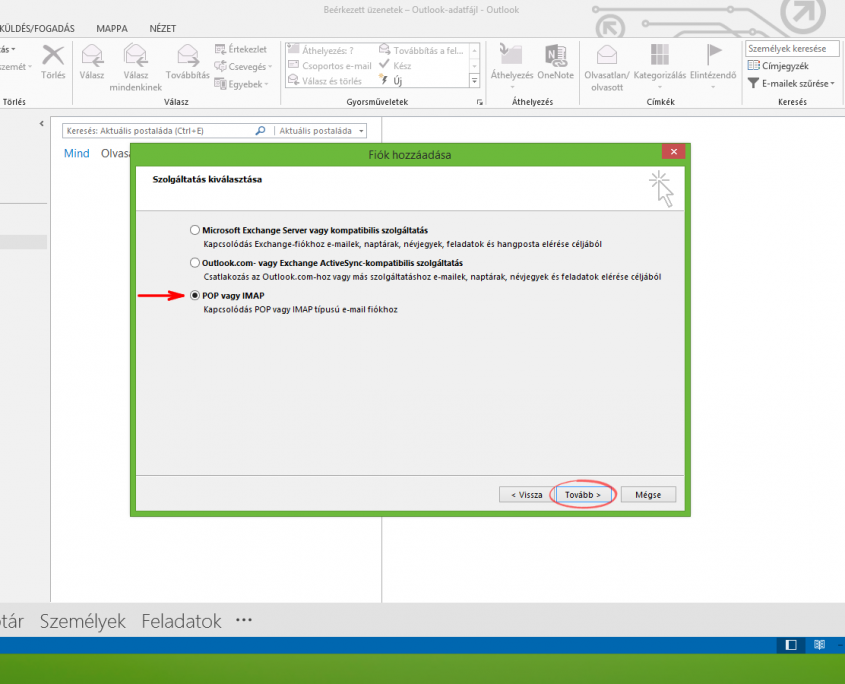Click the Tovább > button

tap(583, 494)
